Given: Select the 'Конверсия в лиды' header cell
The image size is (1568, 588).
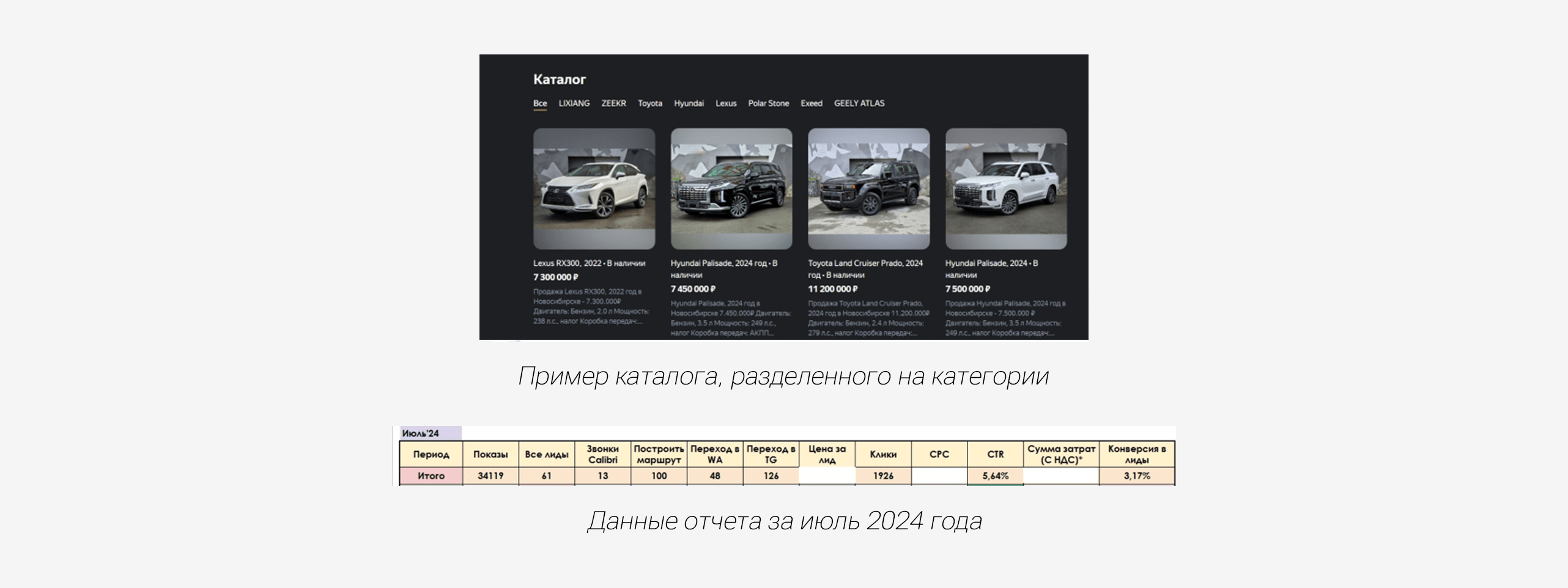Looking at the screenshot, I should (1137, 454).
